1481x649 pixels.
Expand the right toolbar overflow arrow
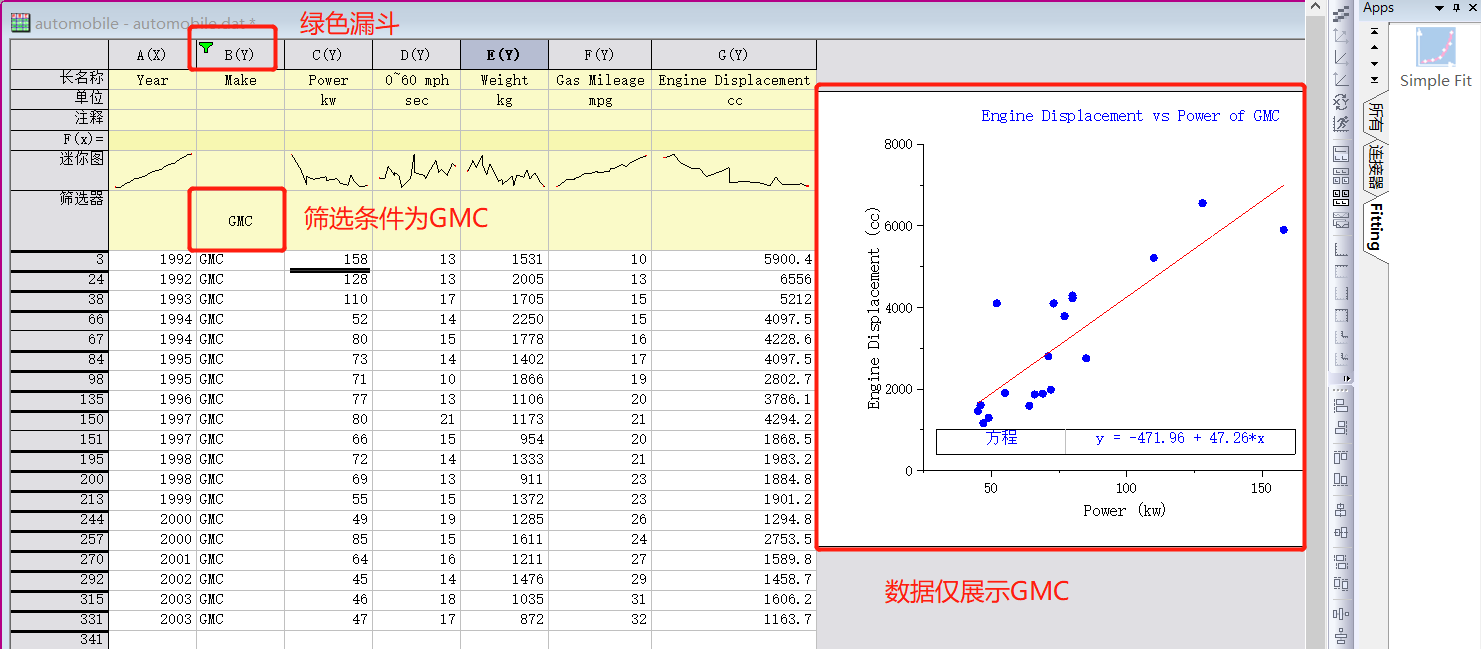tap(1347, 378)
